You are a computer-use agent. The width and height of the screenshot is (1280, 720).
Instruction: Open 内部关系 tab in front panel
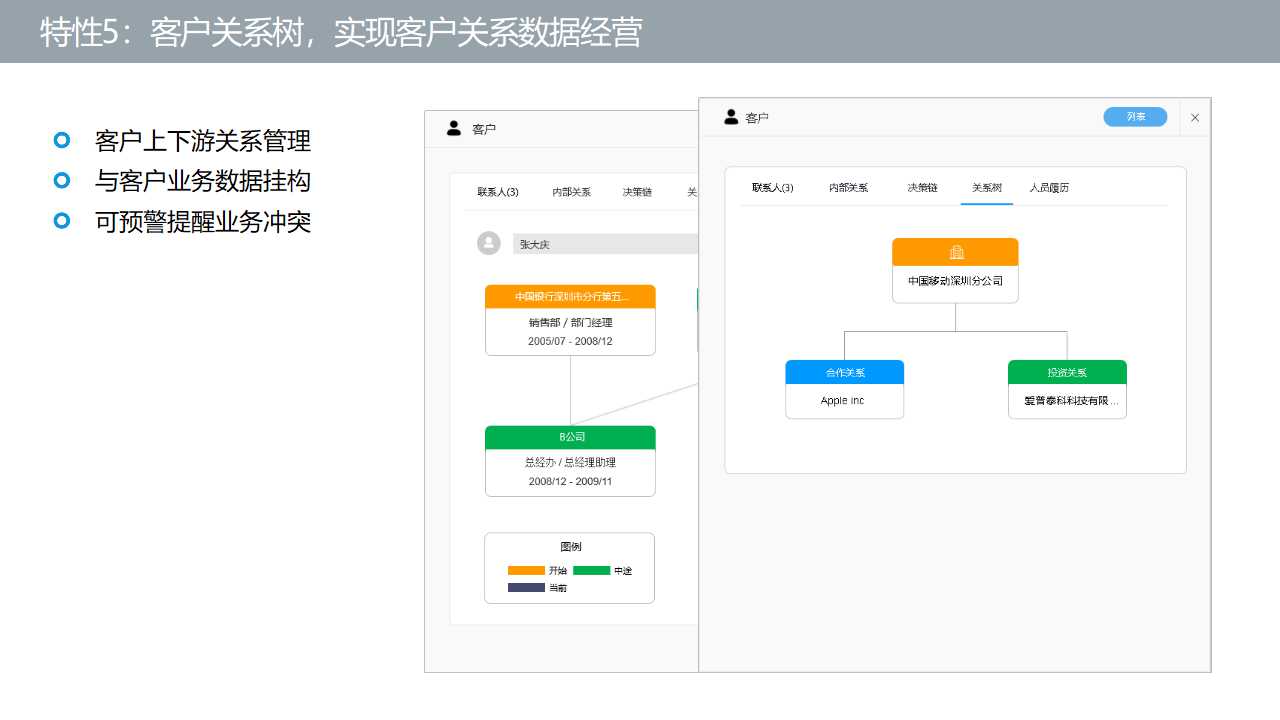(x=848, y=188)
